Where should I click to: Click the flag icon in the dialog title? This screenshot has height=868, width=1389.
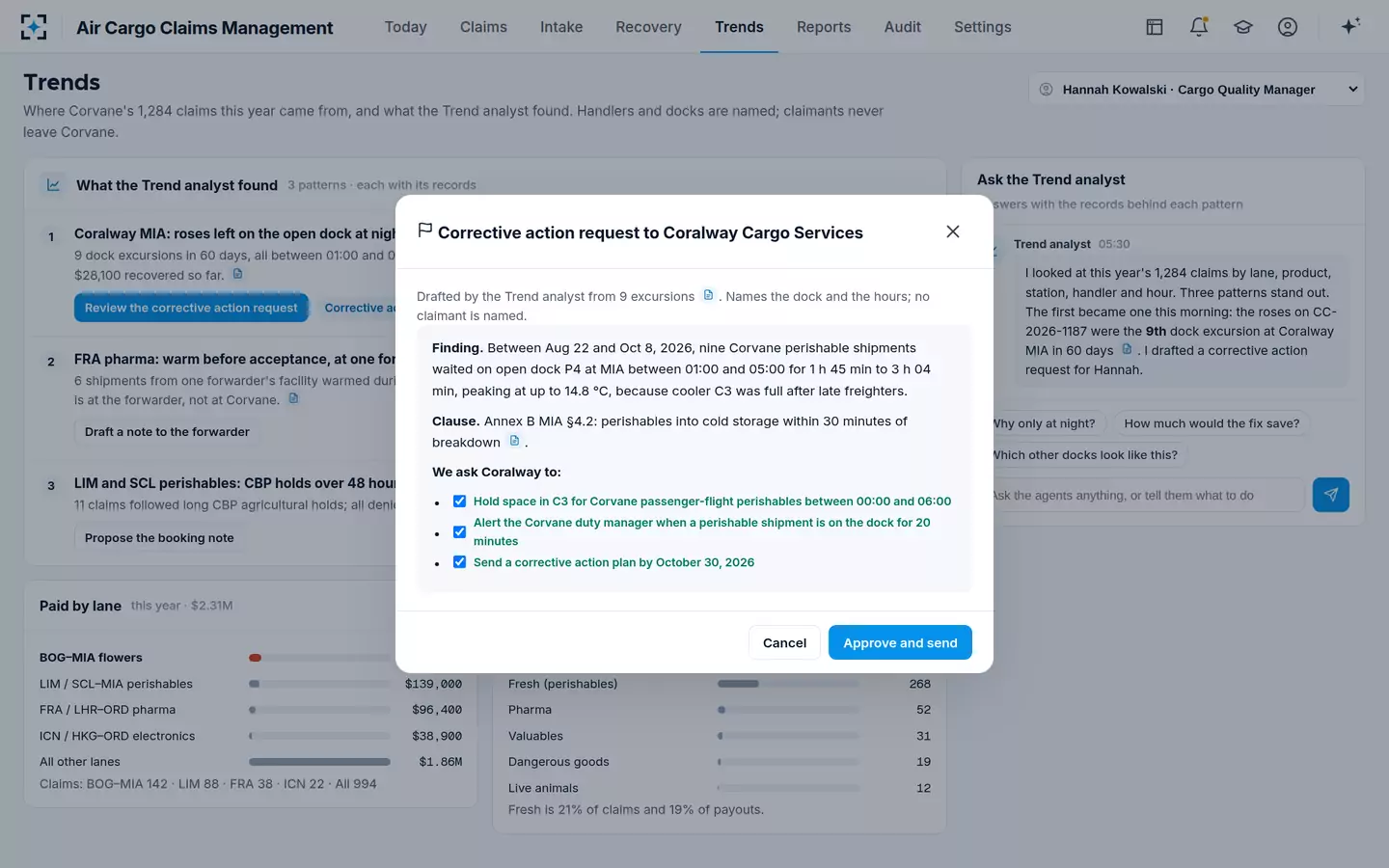pos(424,231)
